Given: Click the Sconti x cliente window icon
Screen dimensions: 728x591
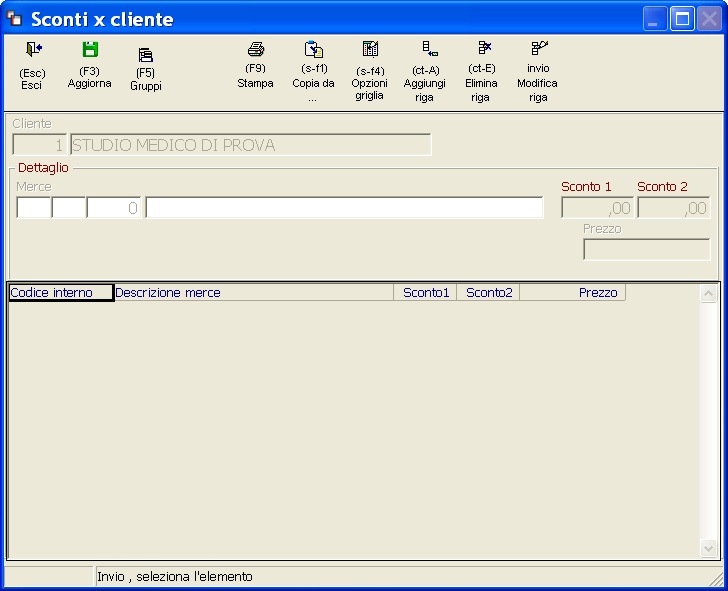Looking at the screenshot, I should coord(14,19).
